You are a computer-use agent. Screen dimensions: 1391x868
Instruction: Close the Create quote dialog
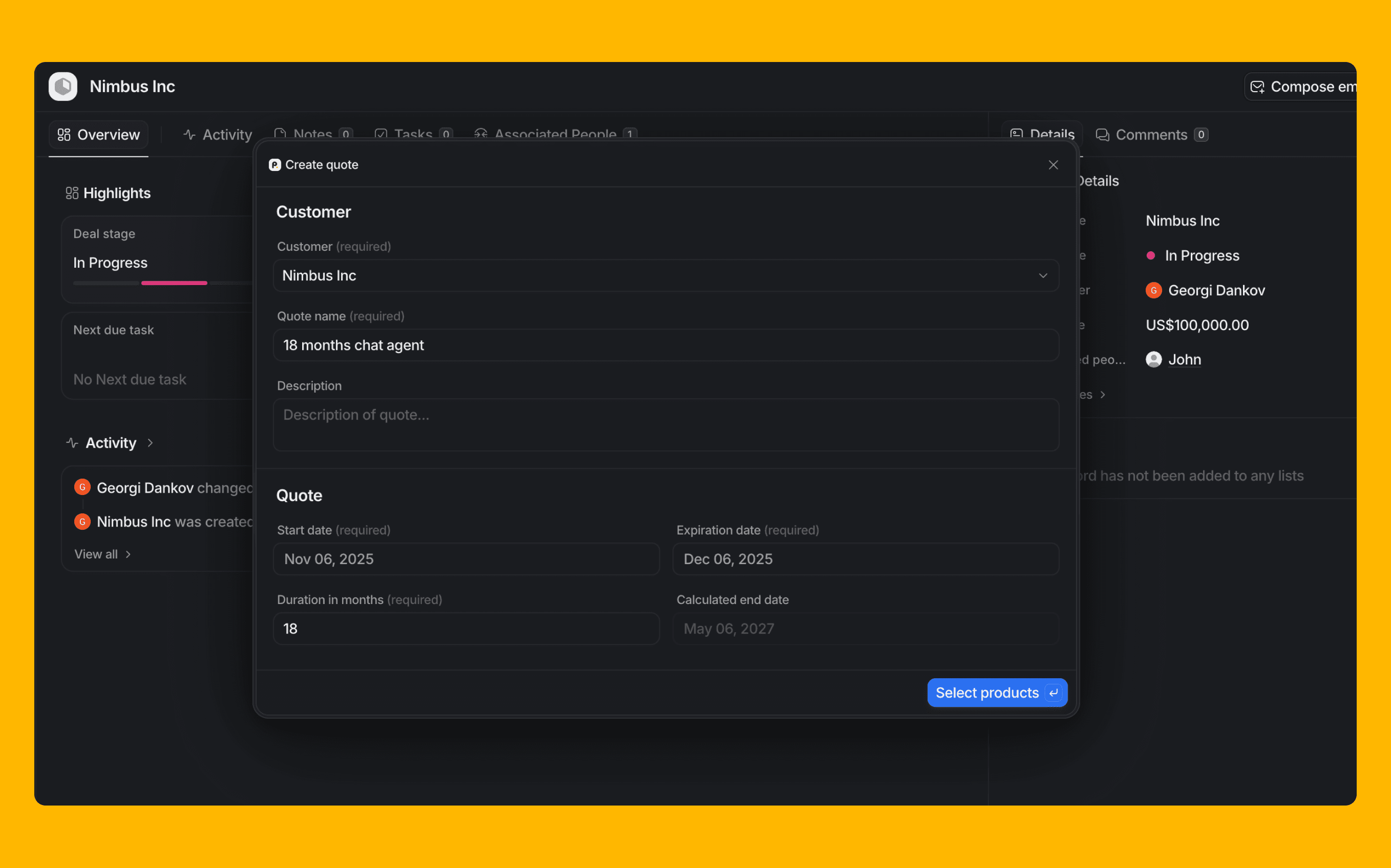pos(1053,165)
